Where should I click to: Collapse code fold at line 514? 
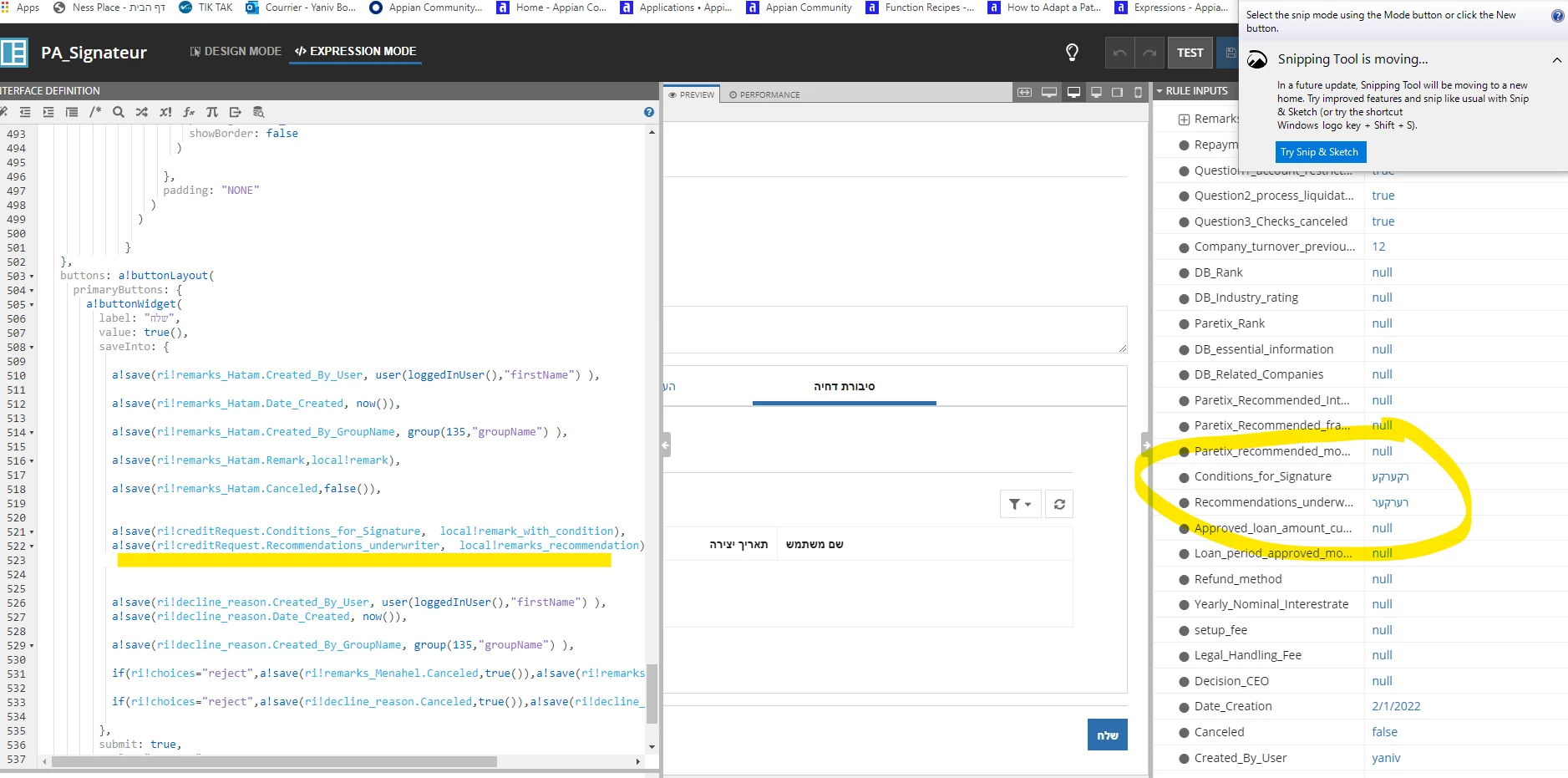[32, 433]
